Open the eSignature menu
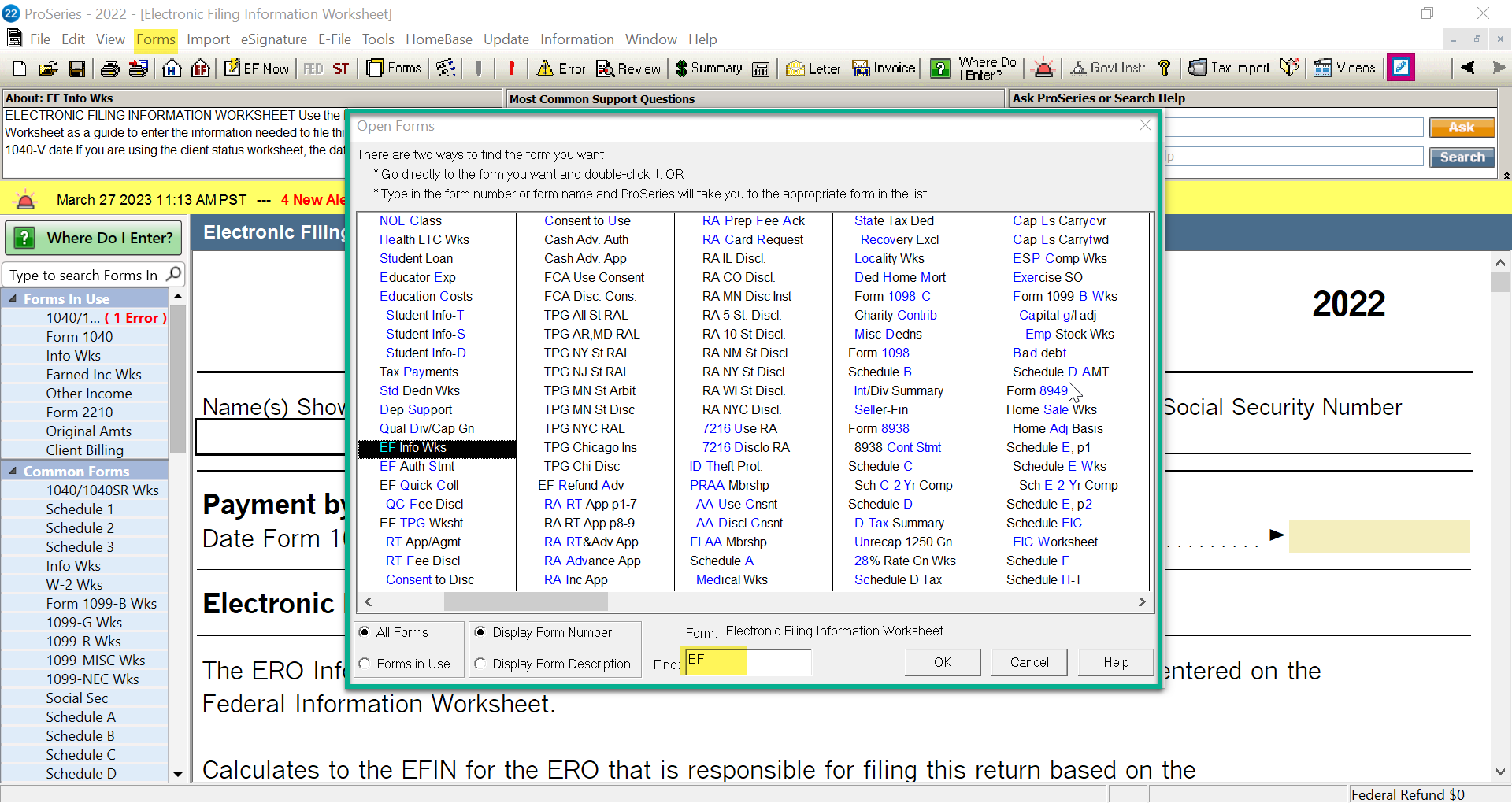The width and height of the screenshot is (1512, 803). (x=273, y=39)
